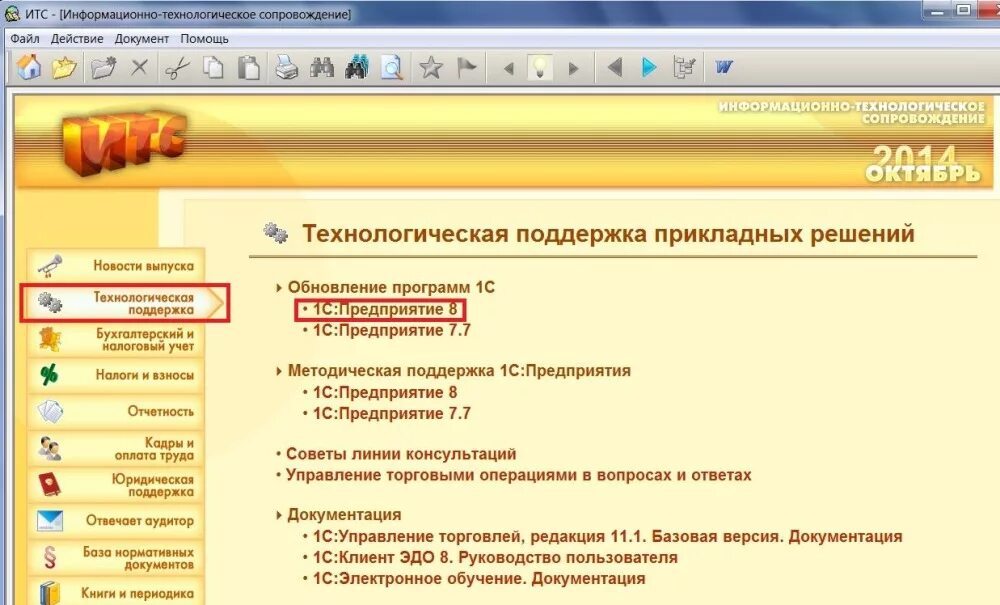Image resolution: width=1000 pixels, height=605 pixels.
Task: Open 1С:Электронное обучение. Документация link
Action: coord(479,578)
